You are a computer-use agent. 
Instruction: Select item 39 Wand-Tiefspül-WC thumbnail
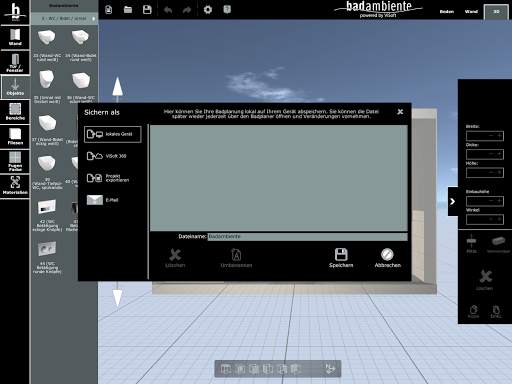click(47, 164)
